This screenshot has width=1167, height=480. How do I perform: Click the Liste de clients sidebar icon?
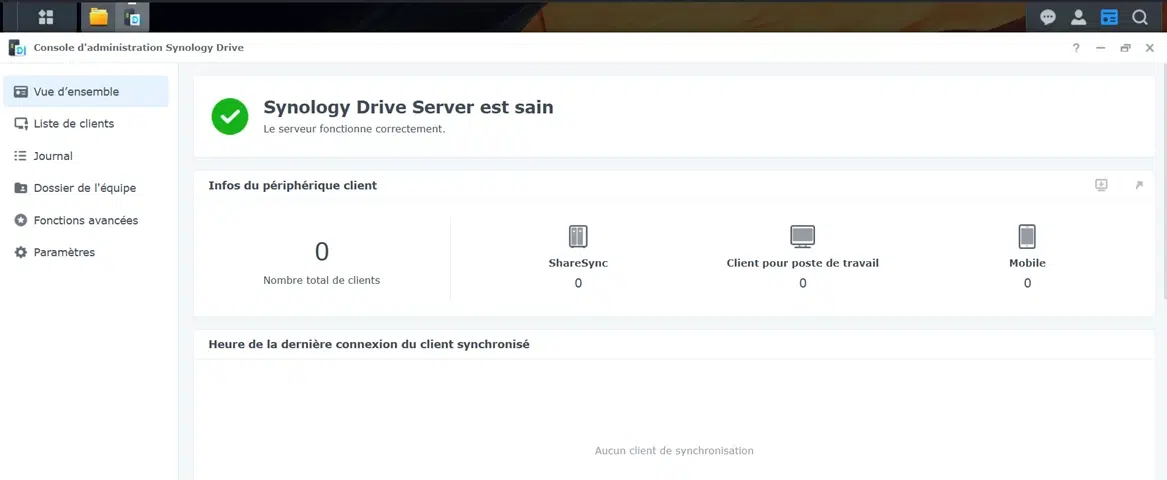pyautogui.click(x=21, y=124)
